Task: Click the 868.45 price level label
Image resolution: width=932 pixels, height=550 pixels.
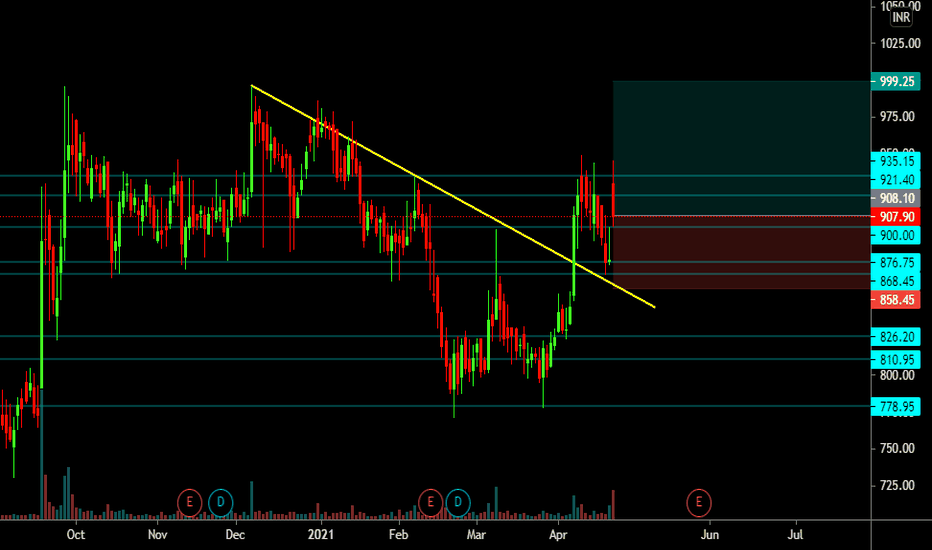Action: (896, 281)
